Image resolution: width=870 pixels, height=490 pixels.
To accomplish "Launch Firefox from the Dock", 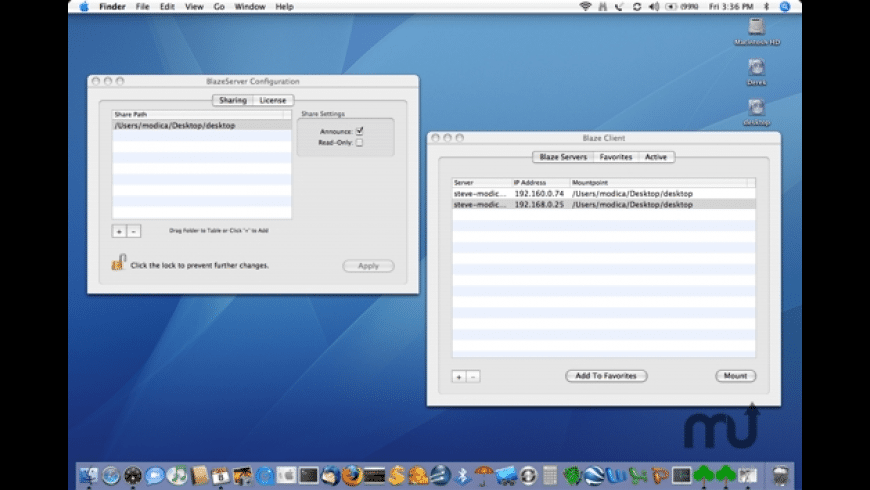I will coord(352,476).
